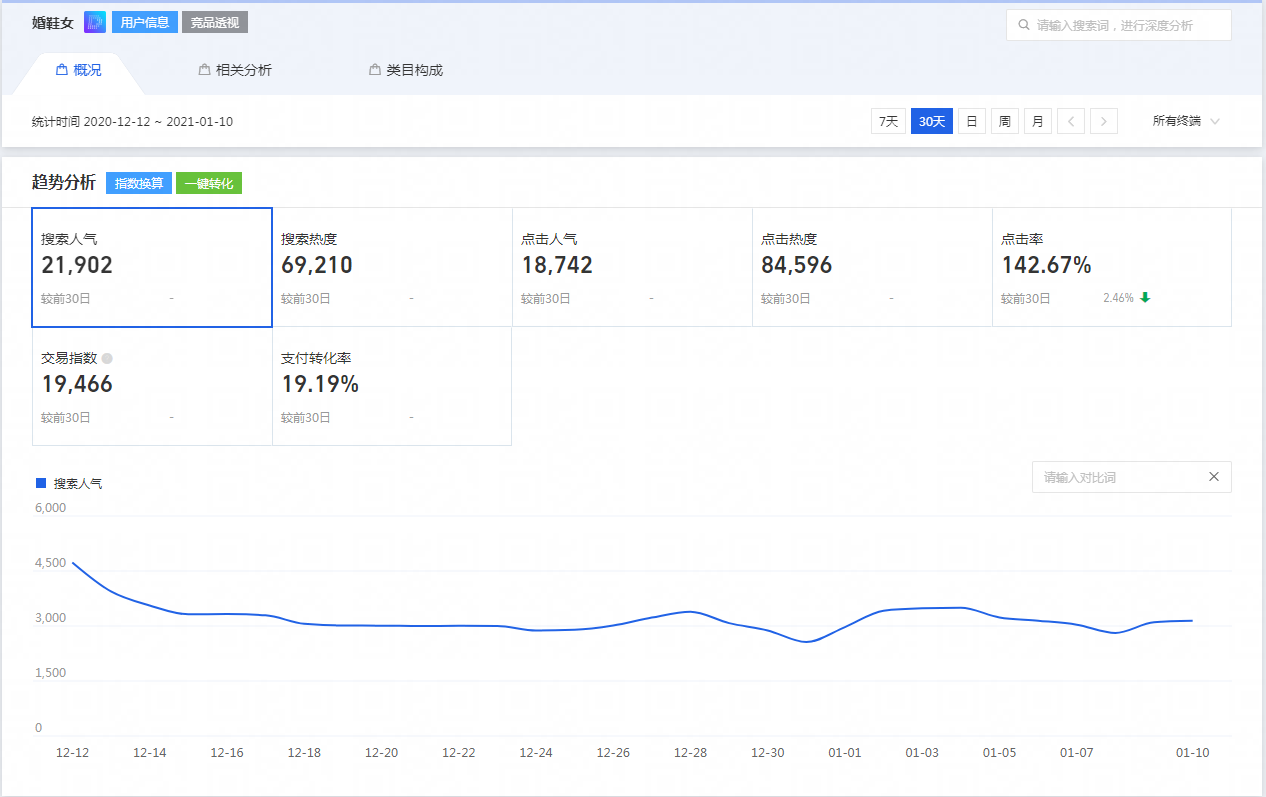Click the 21,902 value

(x=77, y=265)
